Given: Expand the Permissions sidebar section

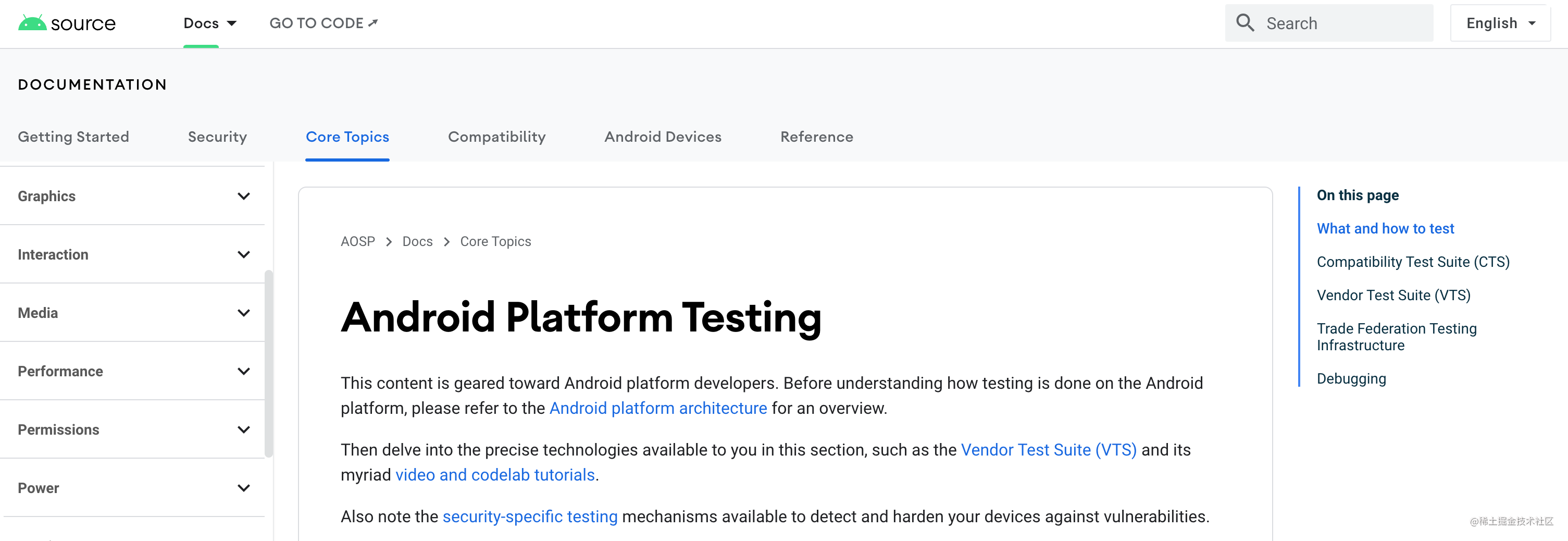Looking at the screenshot, I should (x=133, y=430).
